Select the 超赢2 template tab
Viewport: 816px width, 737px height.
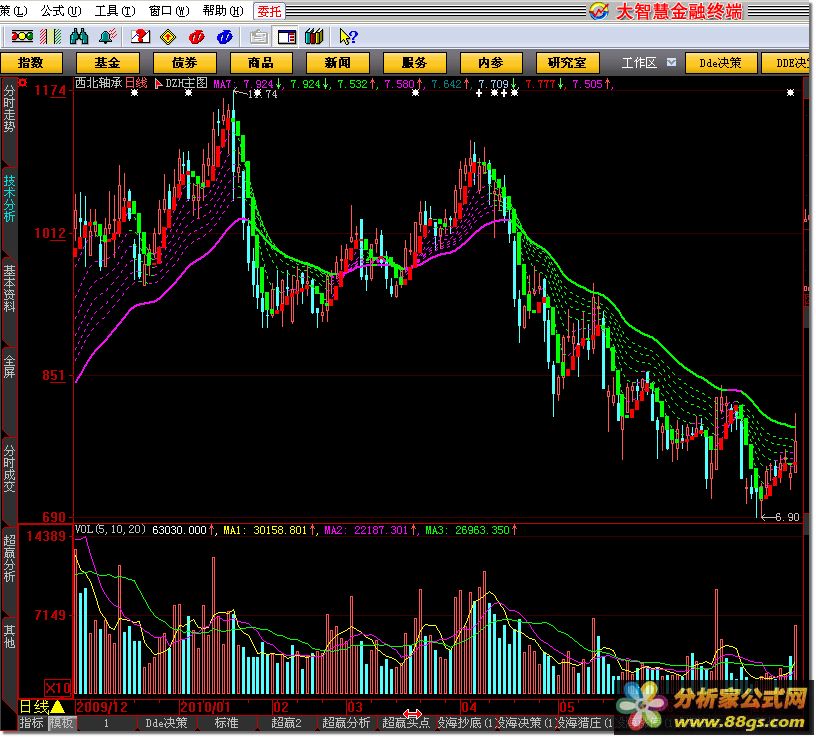coord(287,723)
